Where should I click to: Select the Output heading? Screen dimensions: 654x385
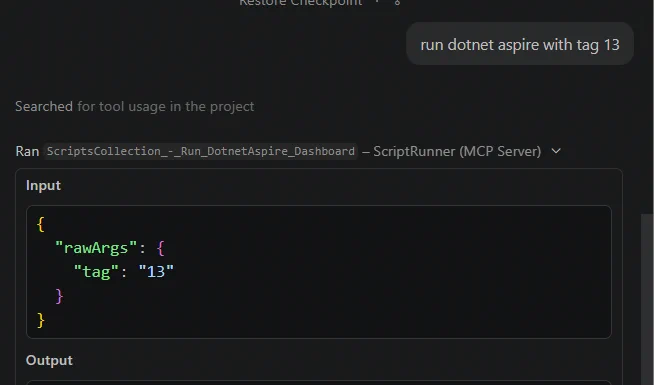[49, 360]
